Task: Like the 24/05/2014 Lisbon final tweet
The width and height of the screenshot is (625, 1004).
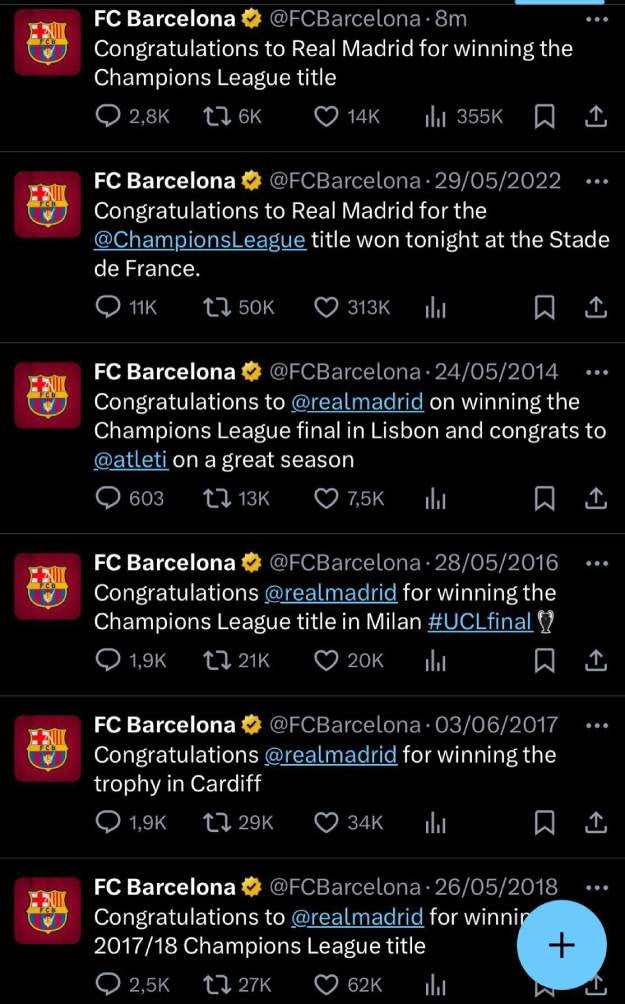Action: (x=327, y=498)
